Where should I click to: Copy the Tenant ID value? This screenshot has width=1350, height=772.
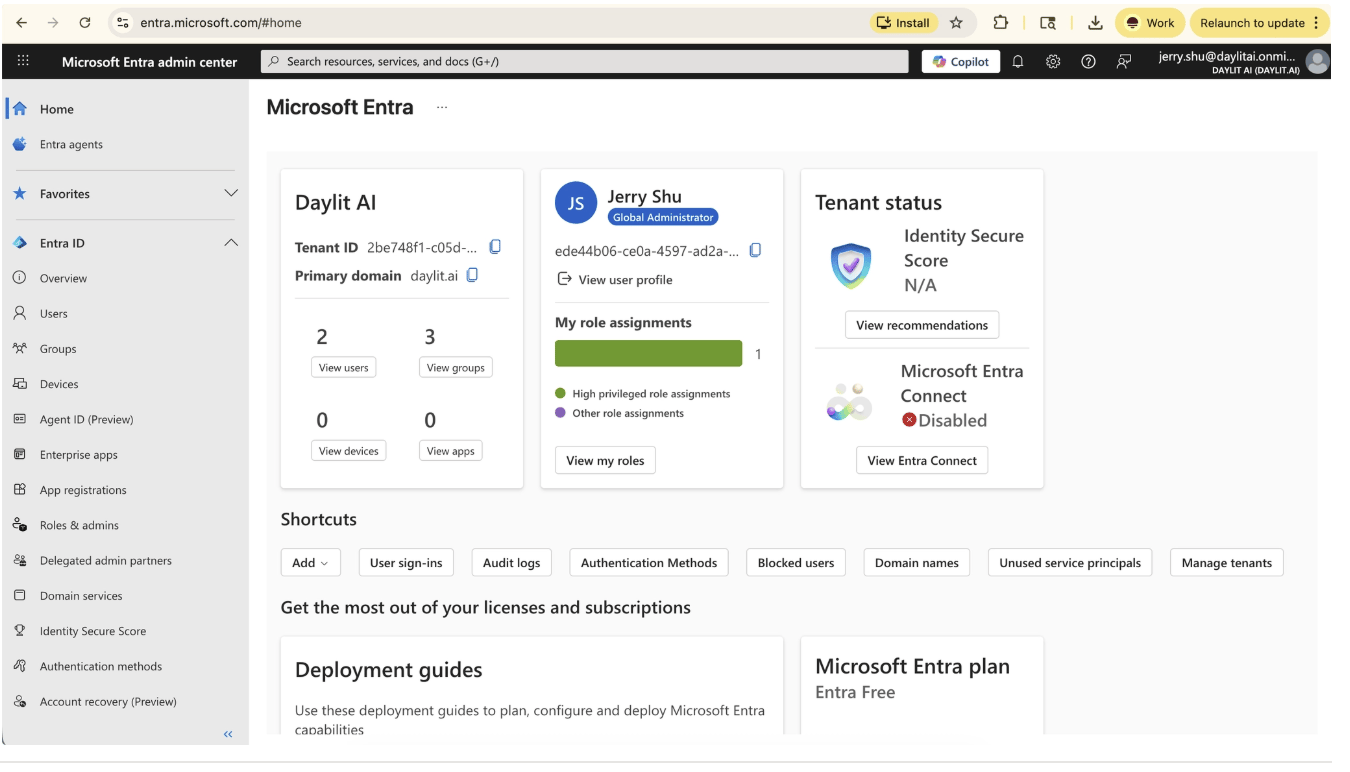coord(494,247)
